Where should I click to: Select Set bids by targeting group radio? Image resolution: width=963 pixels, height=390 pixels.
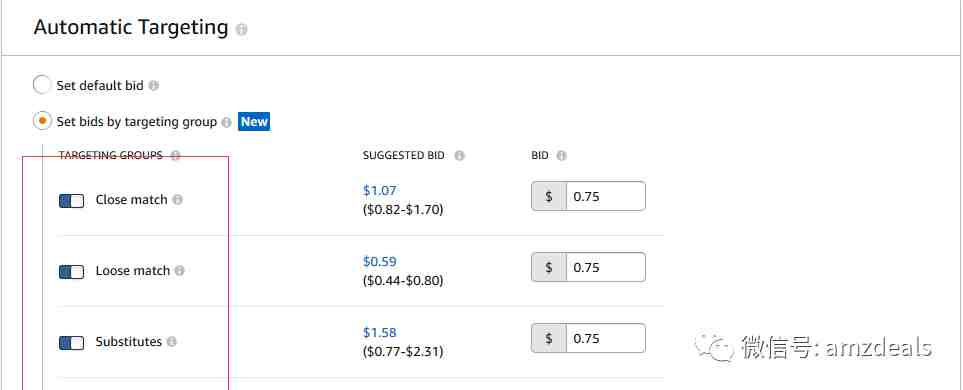(42, 121)
